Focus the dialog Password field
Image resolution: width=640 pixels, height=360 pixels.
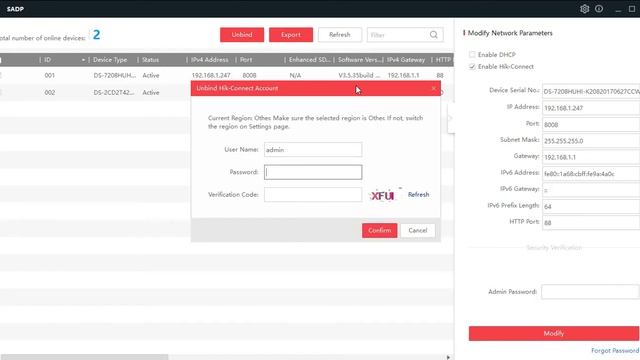313,172
